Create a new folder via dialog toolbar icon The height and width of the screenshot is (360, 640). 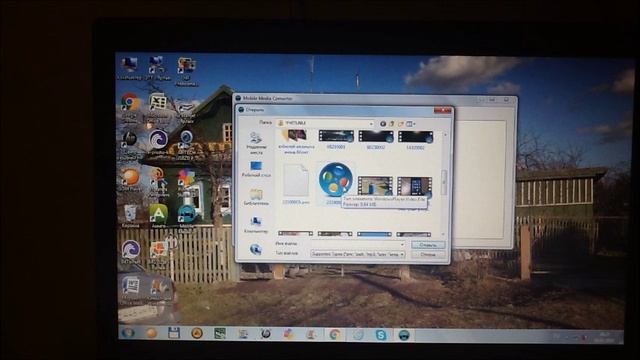tap(400, 124)
